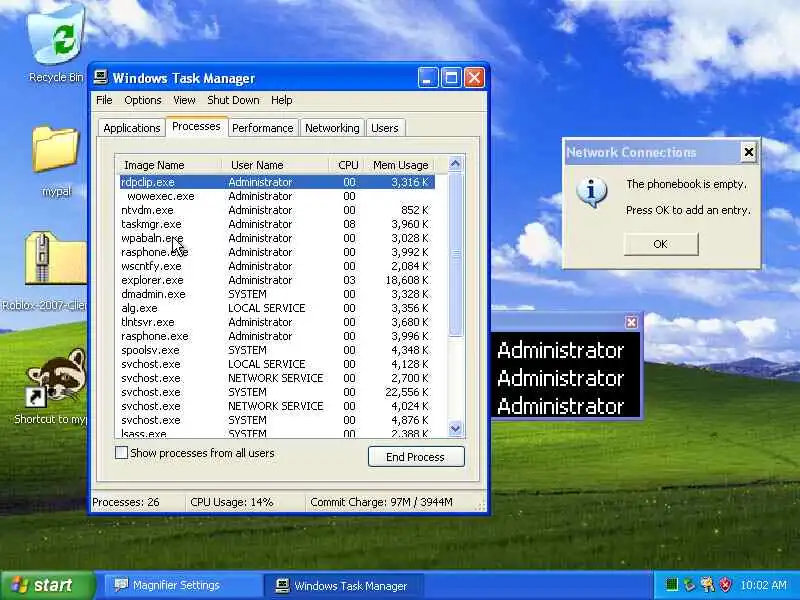This screenshot has width=800, height=600.
Task: Sort processes by User Name column
Action: [275, 165]
